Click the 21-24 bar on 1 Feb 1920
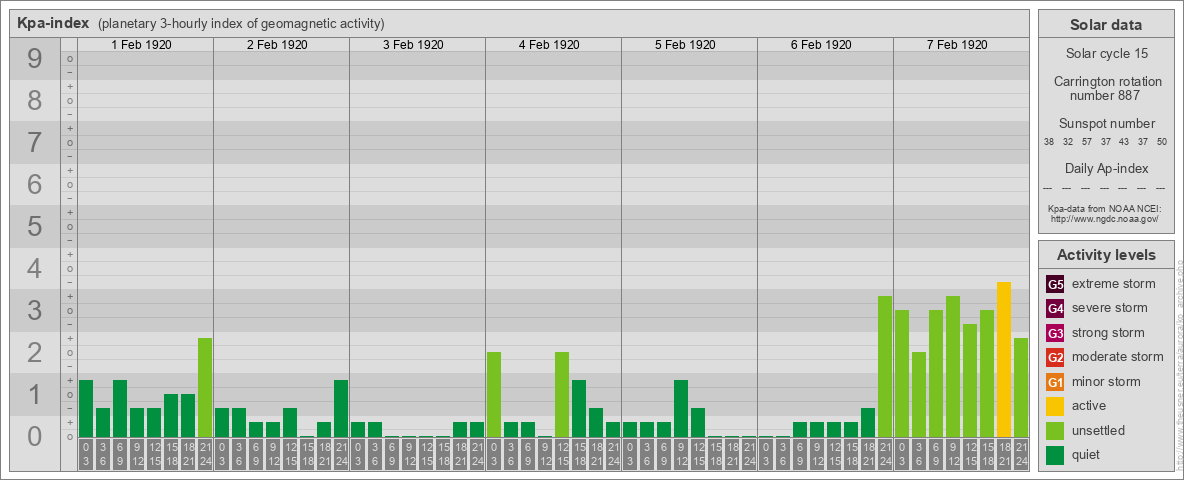Image resolution: width=1184 pixels, height=480 pixels. tap(205, 387)
